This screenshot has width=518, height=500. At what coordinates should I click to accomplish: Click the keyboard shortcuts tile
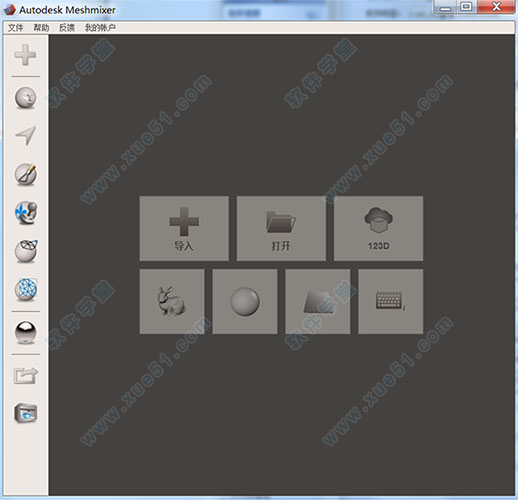391,301
